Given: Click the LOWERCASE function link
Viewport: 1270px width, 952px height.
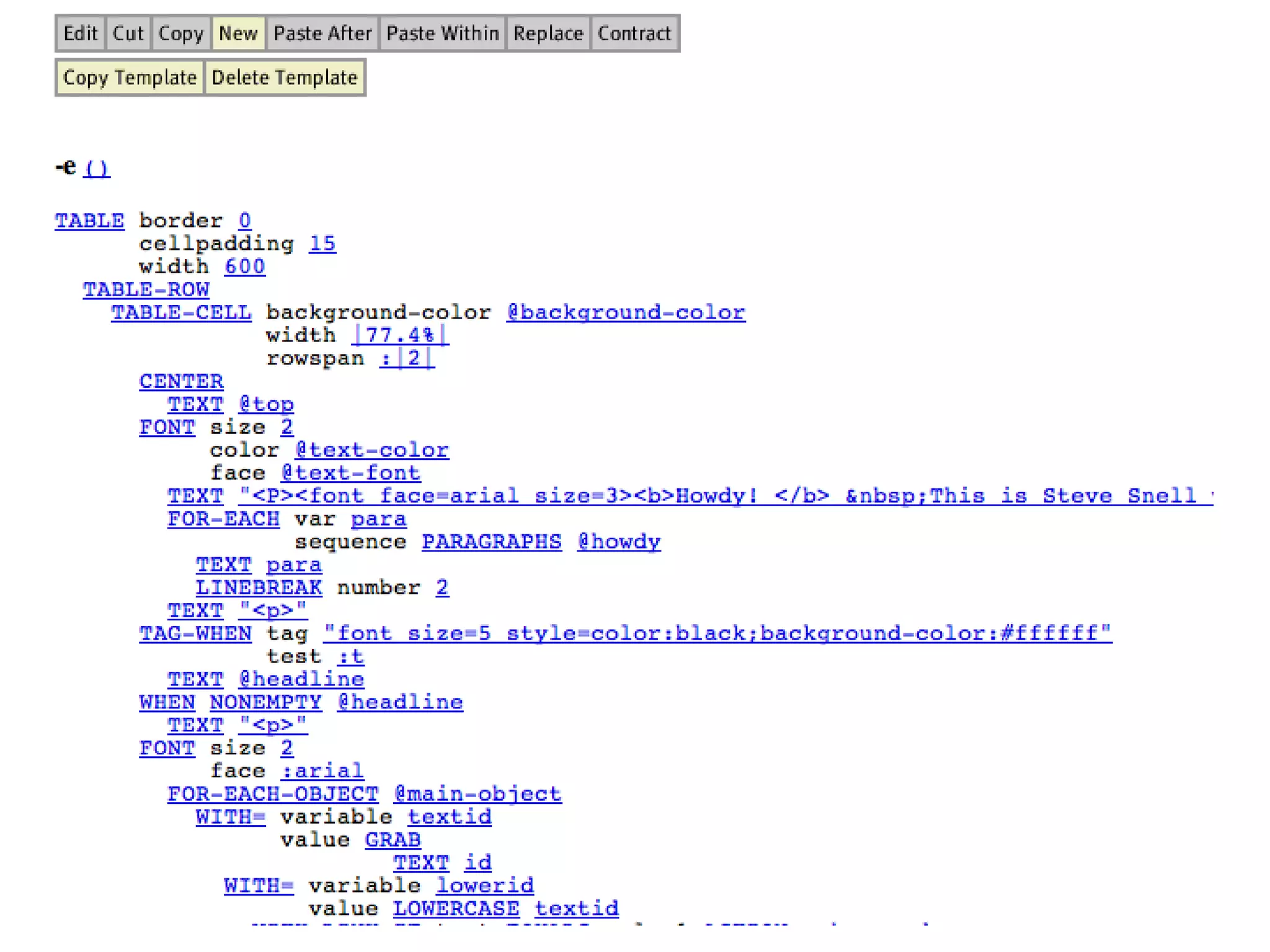Looking at the screenshot, I should (456, 909).
